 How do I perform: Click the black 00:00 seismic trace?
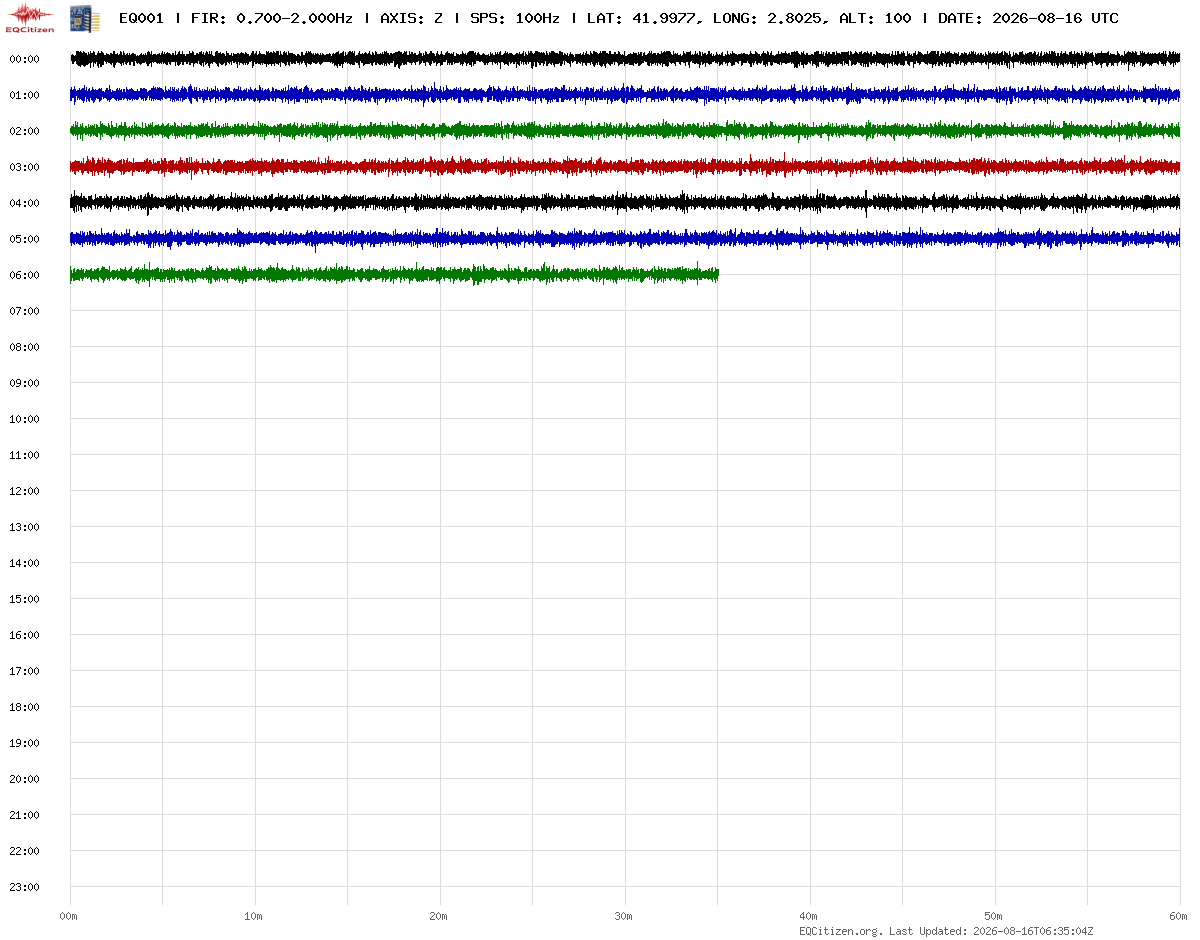pyautogui.click(x=625, y=59)
